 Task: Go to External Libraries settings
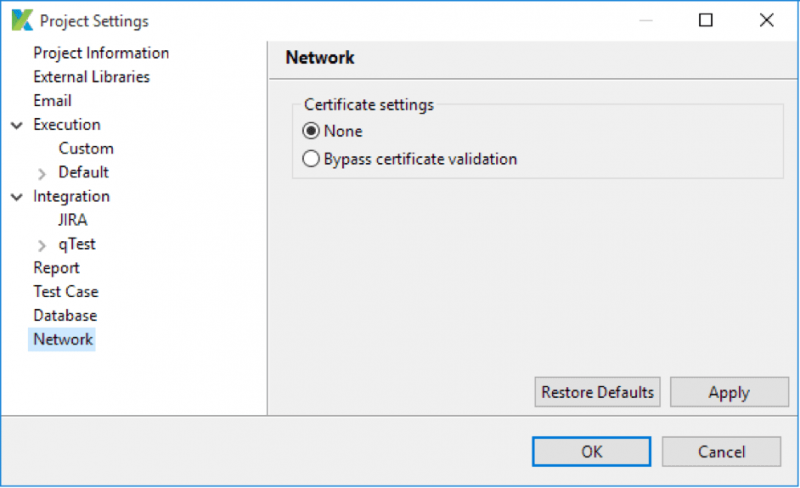91,77
